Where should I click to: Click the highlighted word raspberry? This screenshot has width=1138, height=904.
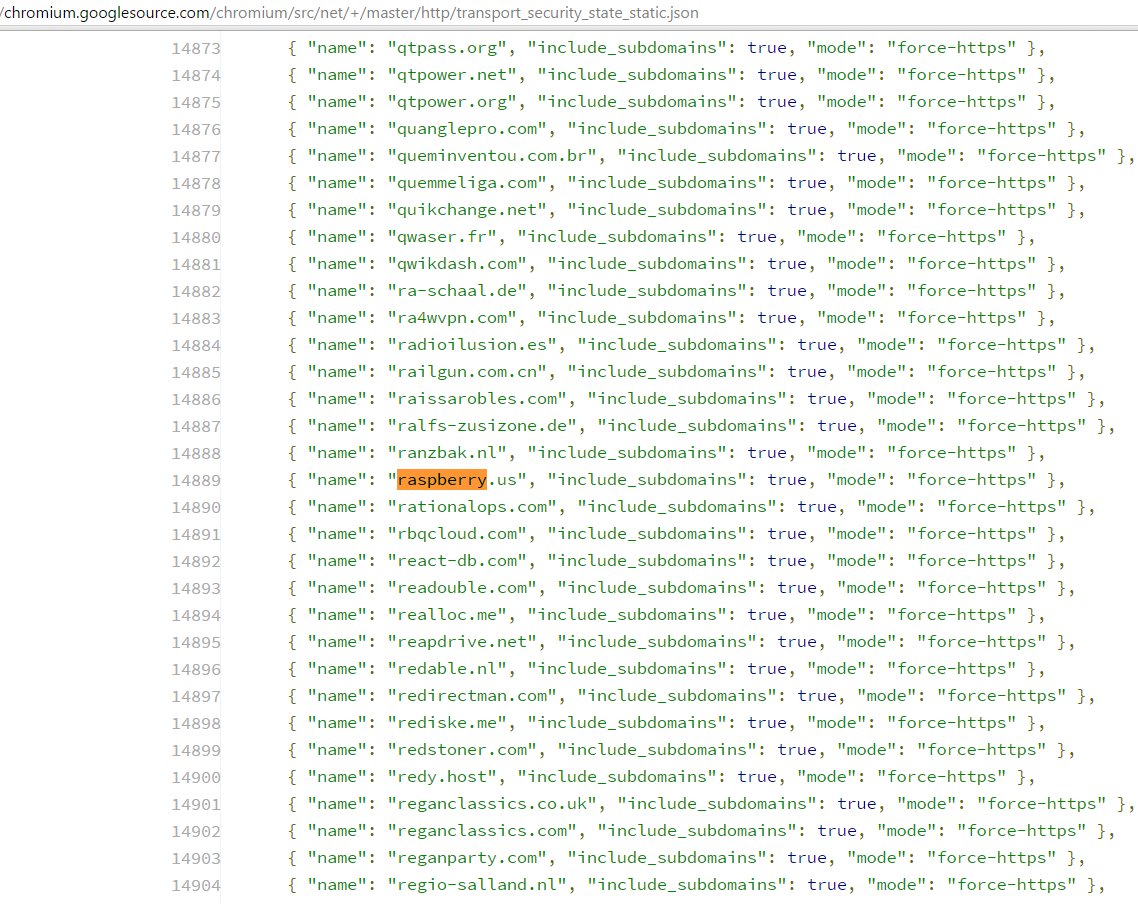(x=442, y=480)
